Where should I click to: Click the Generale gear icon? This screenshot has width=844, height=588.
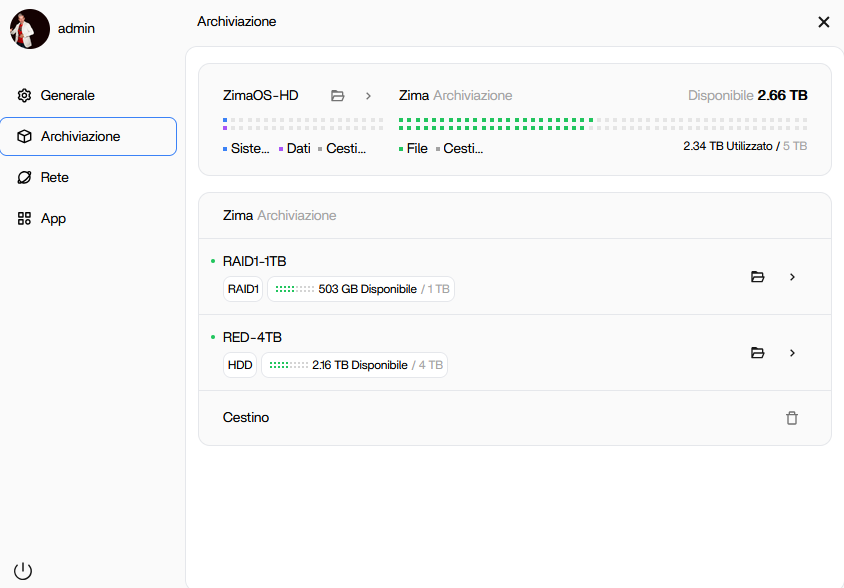click(x=25, y=96)
